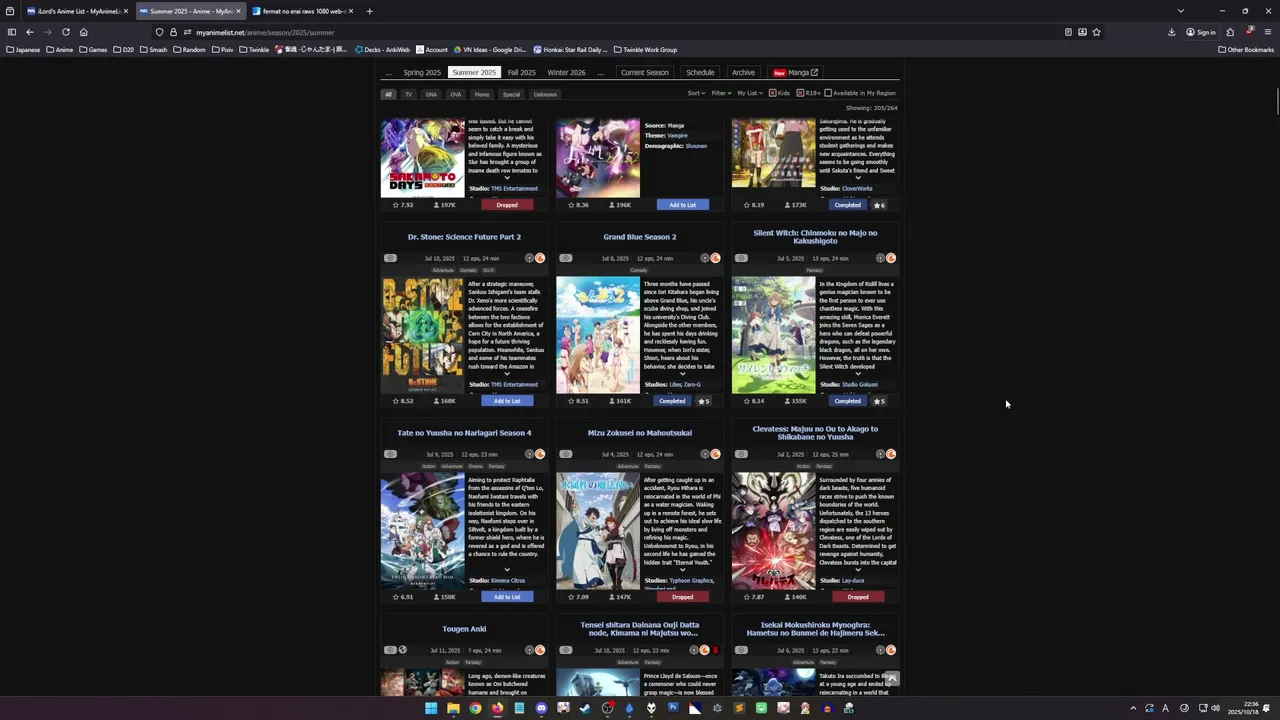The image size is (1280, 720).
Task: Go back with the browser back arrow
Action: [x=29, y=32]
